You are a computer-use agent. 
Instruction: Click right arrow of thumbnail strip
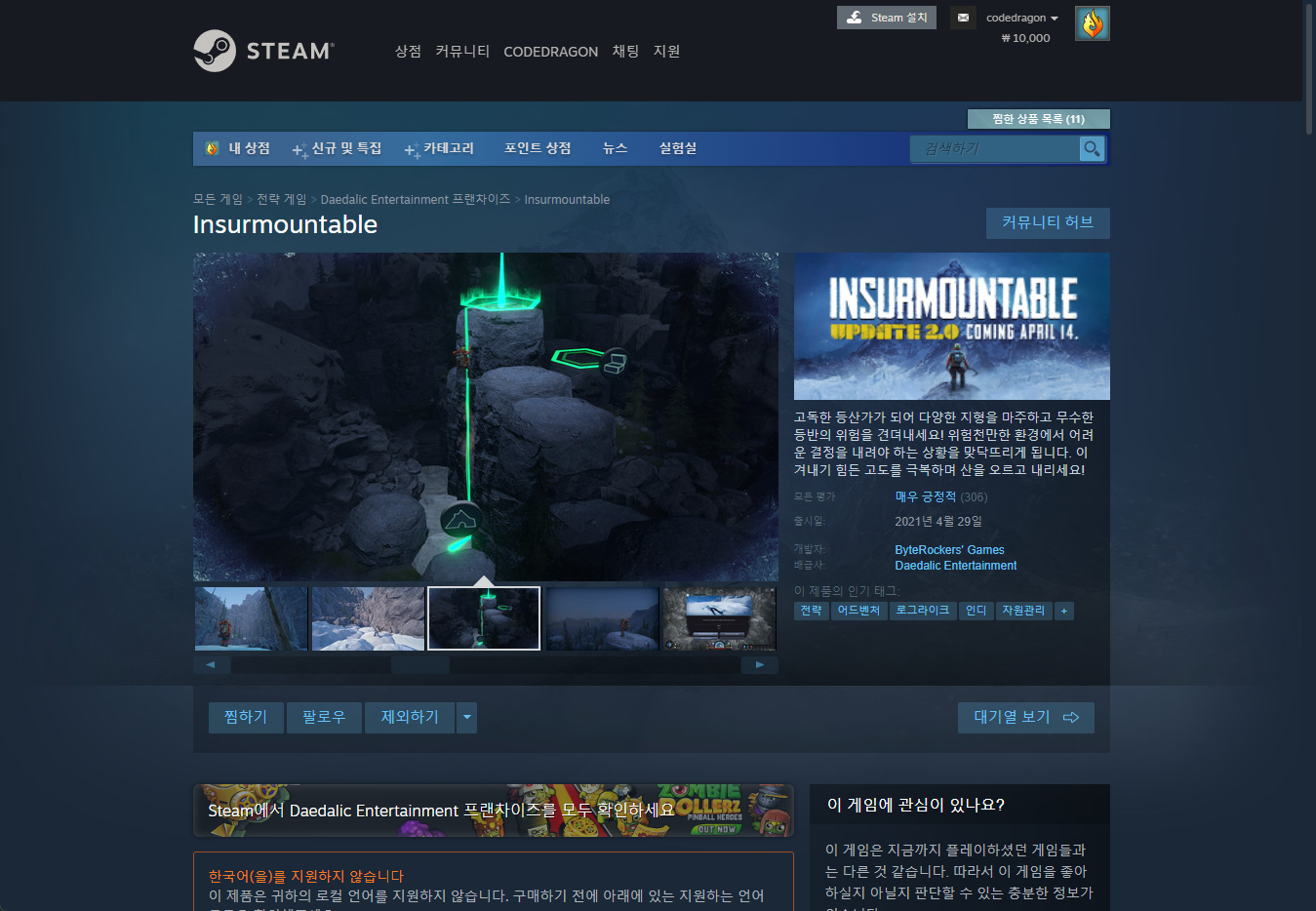[760, 665]
